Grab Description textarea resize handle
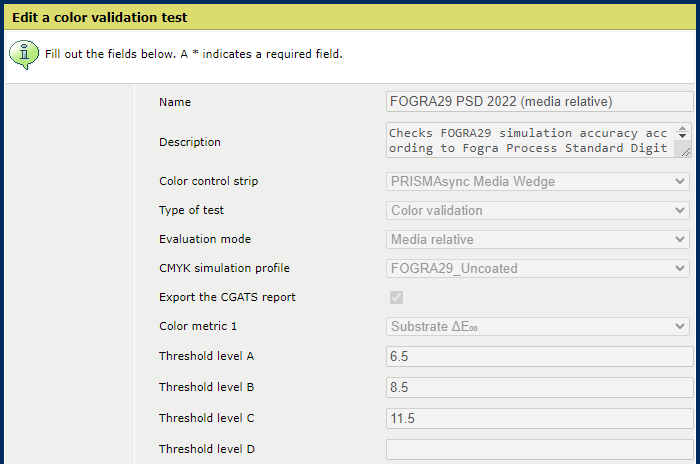The image size is (700, 464). coord(685,151)
